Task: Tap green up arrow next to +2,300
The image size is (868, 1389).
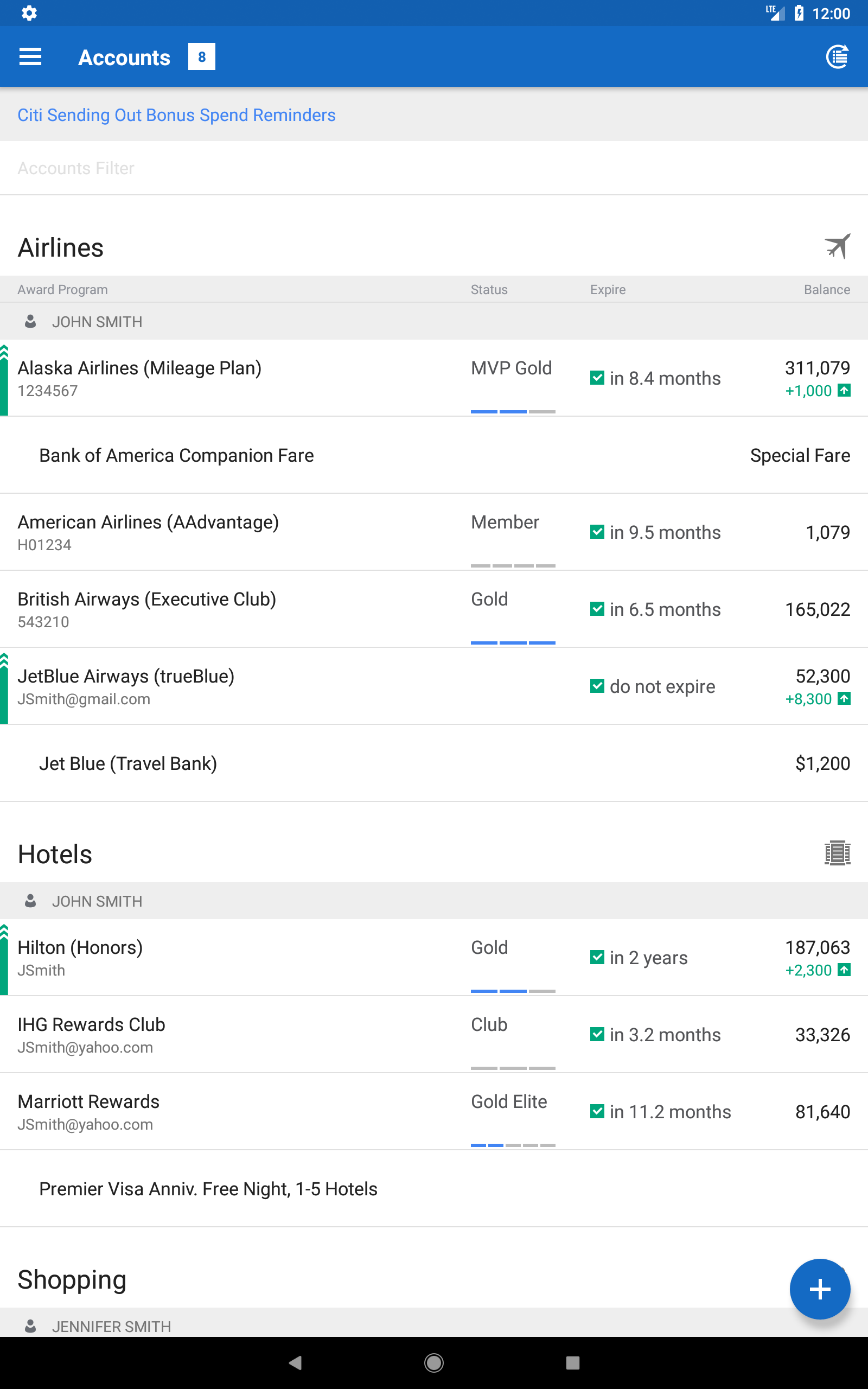Action: click(x=844, y=970)
